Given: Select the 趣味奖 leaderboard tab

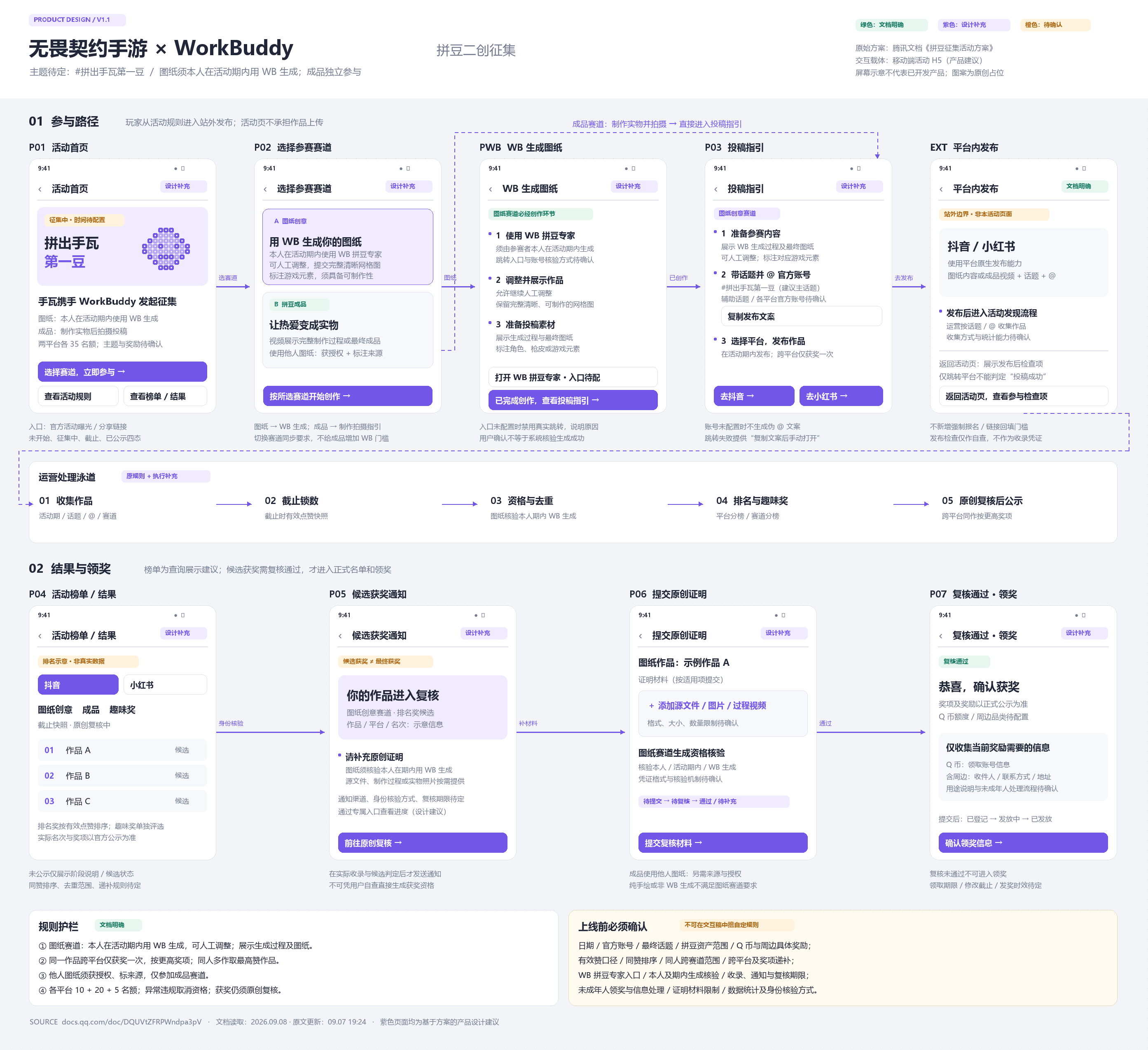Looking at the screenshot, I should coord(122,709).
